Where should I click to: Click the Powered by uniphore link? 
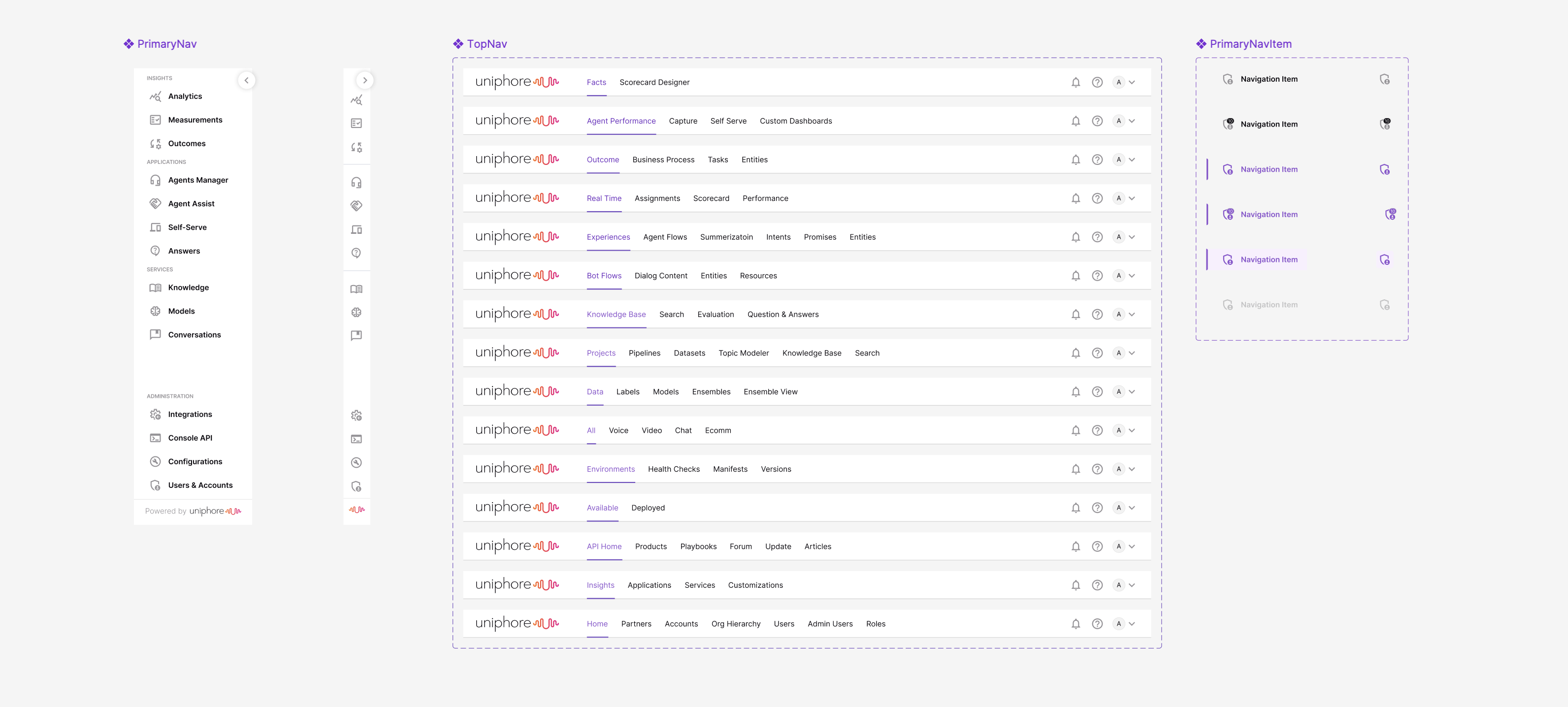(193, 511)
